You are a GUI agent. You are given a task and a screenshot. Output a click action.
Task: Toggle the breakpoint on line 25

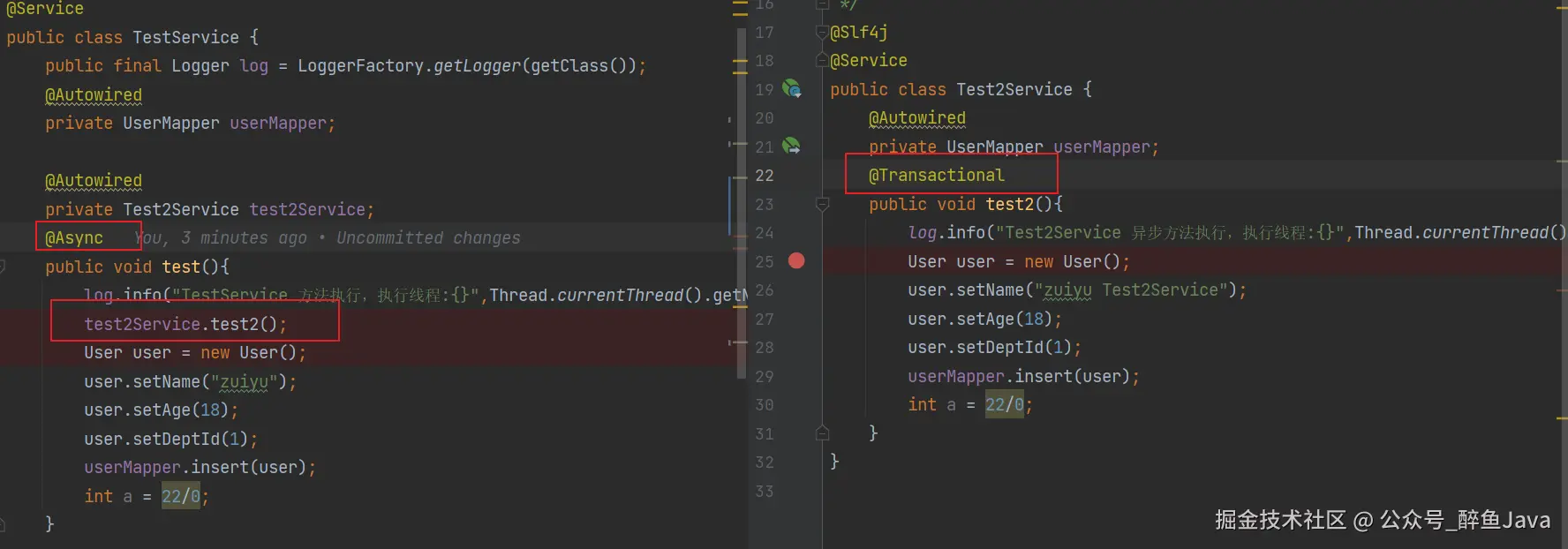tap(796, 260)
